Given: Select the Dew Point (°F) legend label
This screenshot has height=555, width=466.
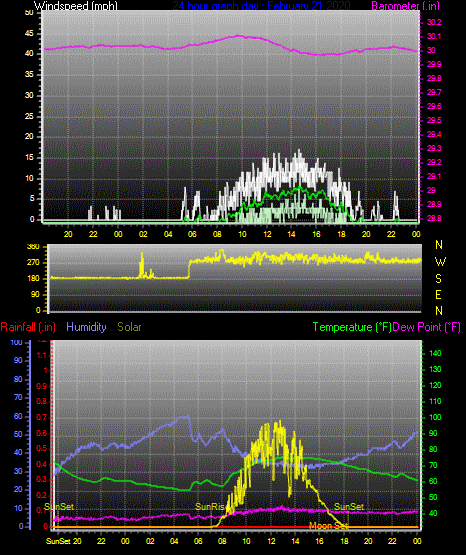Looking at the screenshot, I should point(426,327).
